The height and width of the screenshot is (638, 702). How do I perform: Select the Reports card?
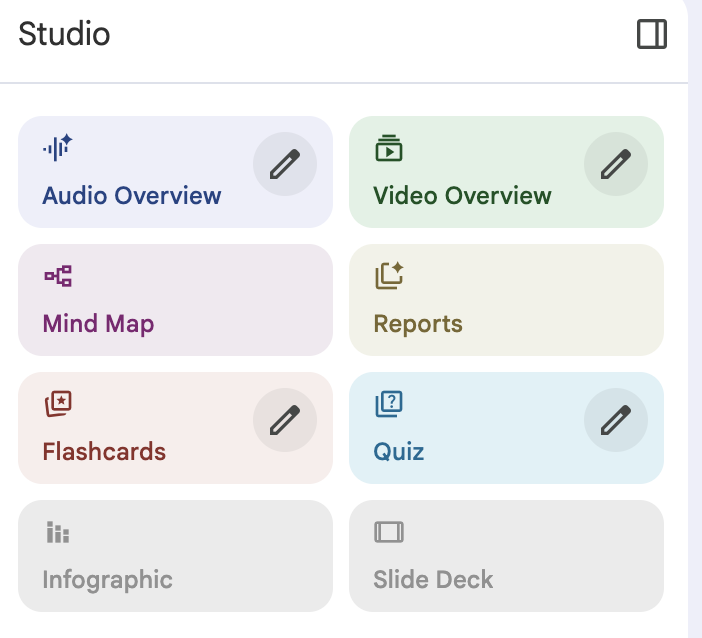pos(506,300)
